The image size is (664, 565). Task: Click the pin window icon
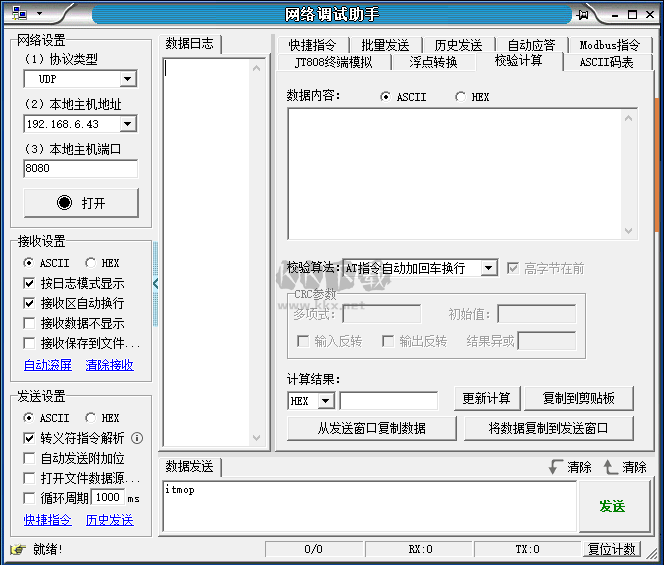pyautogui.click(x=583, y=15)
